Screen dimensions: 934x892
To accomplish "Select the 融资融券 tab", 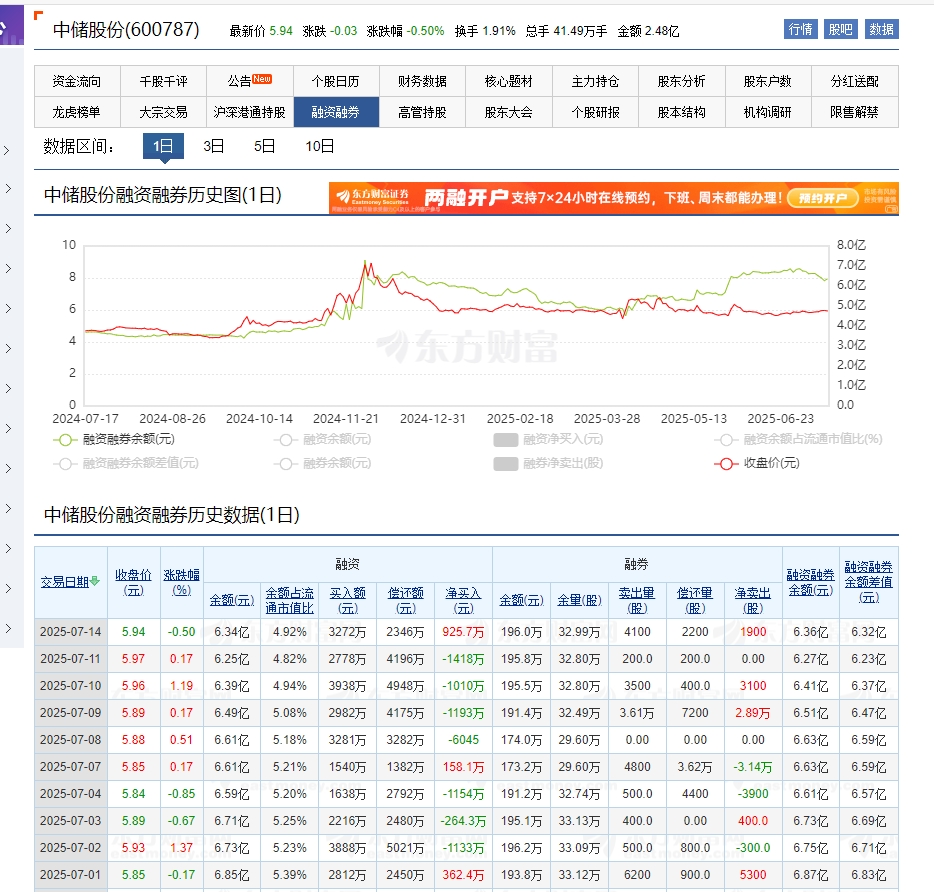I will point(337,112).
